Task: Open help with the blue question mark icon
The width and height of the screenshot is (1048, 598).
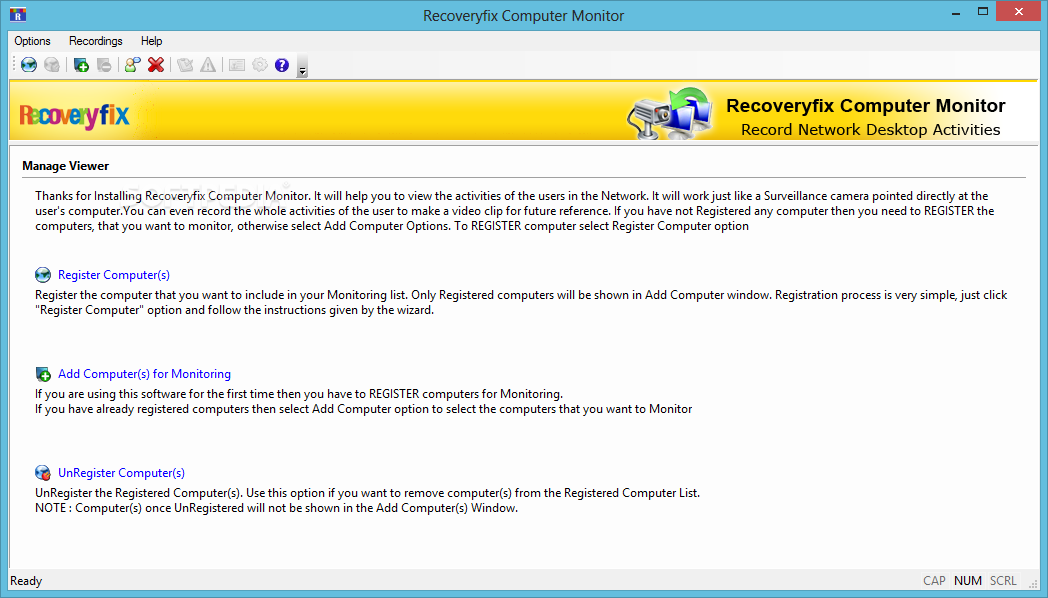Action: pyautogui.click(x=282, y=65)
